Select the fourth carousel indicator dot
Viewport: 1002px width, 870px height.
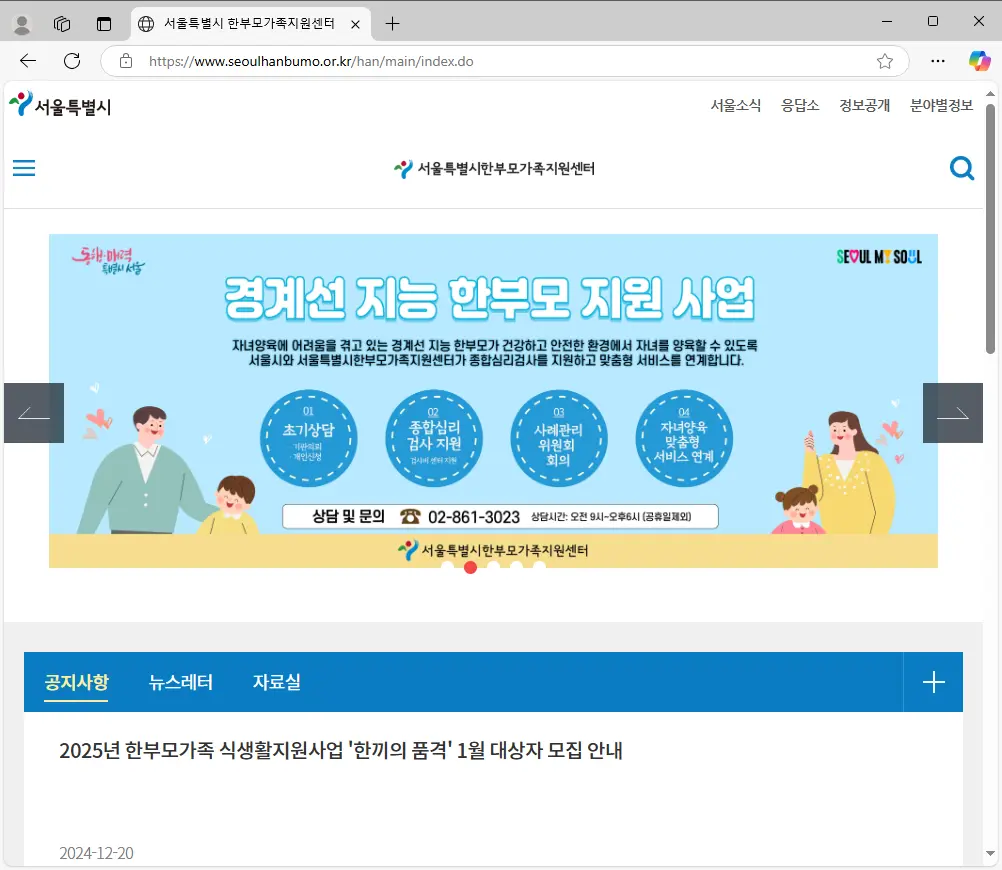(516, 566)
